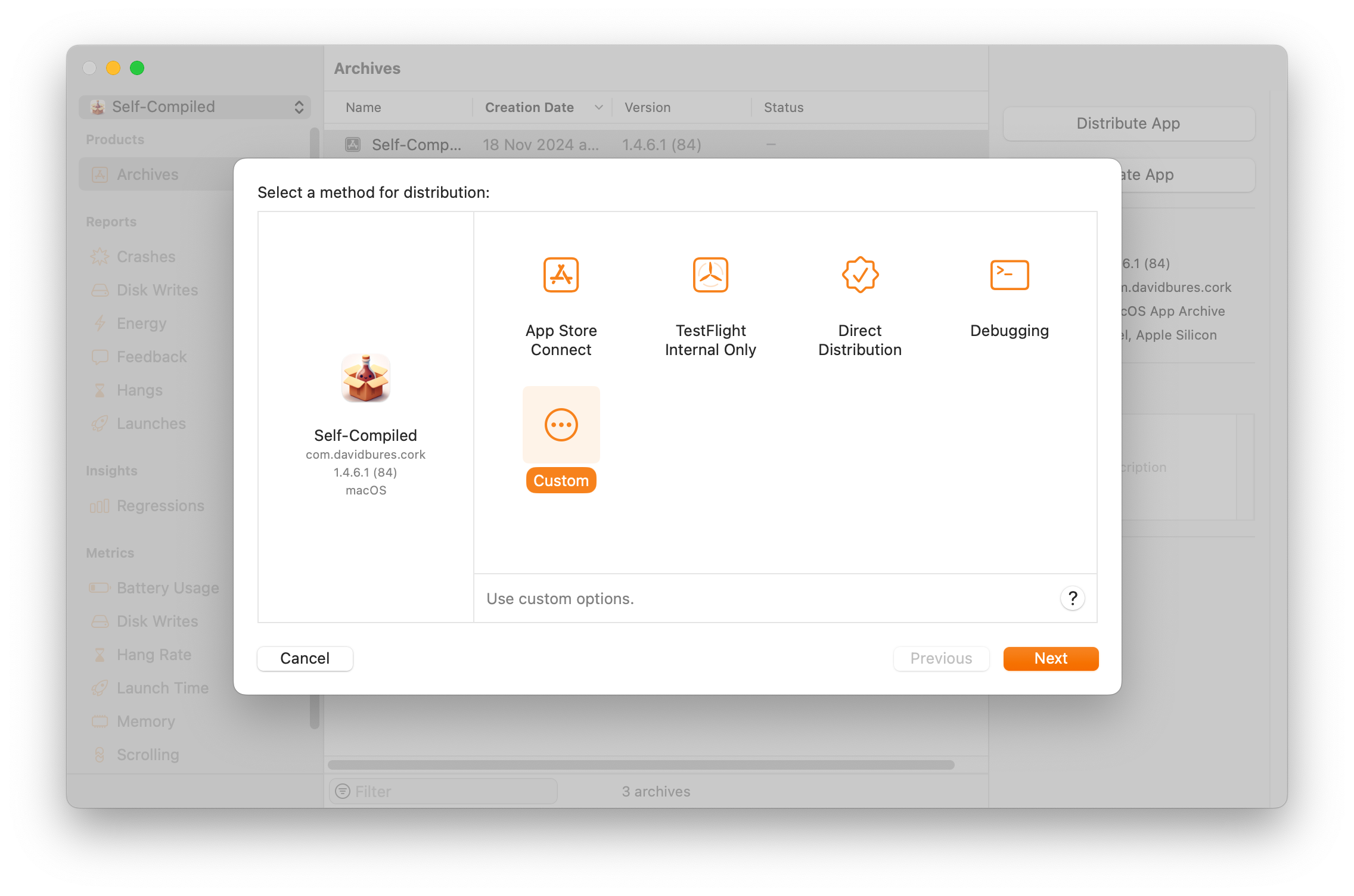Click the Crashes report icon
Viewport: 1354px width, 896px height.
coord(101,256)
